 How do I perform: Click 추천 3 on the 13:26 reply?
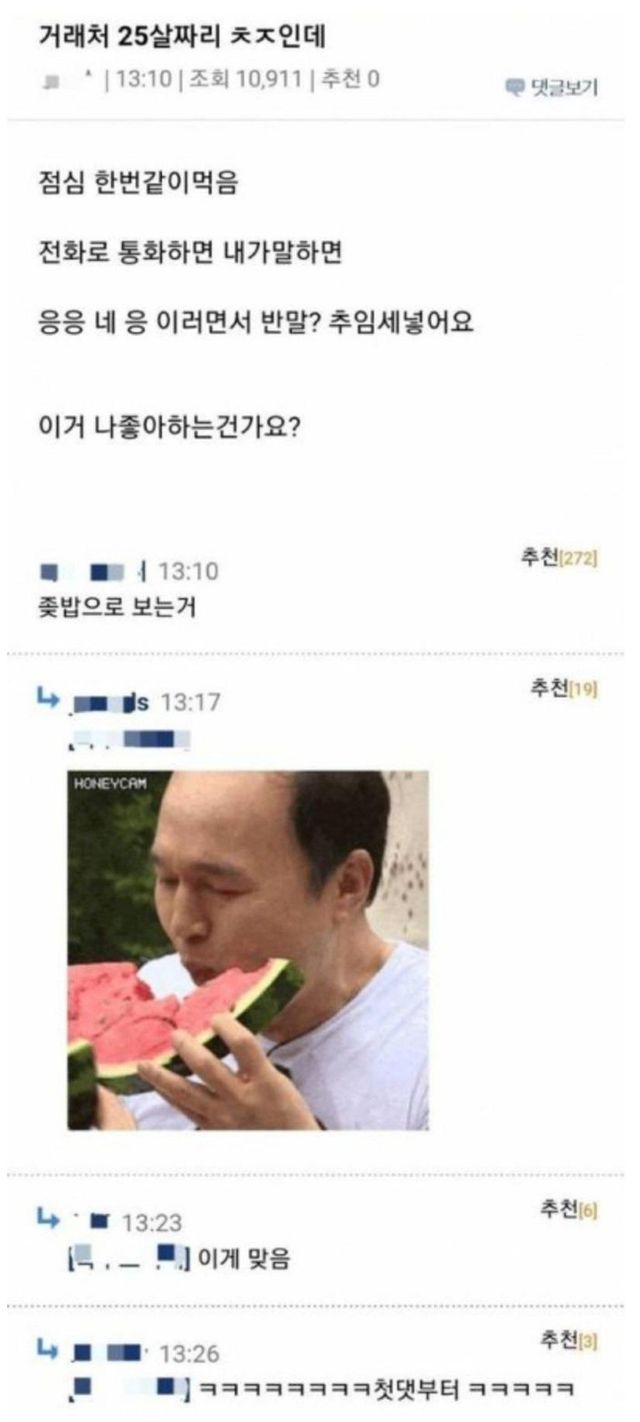pos(567,1341)
